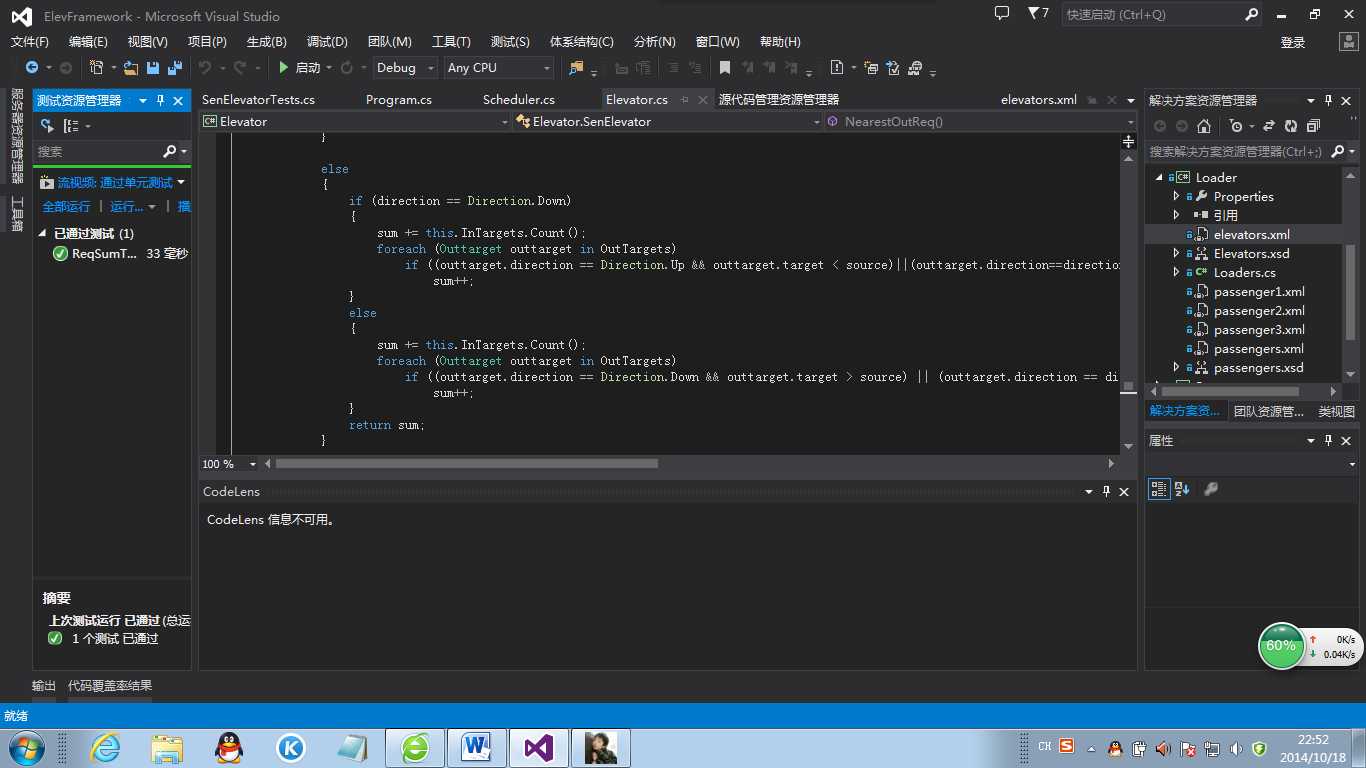Screen dimensions: 1366x768
Task: Click the editor horizontal scrollbar thumb
Action: click(x=467, y=464)
